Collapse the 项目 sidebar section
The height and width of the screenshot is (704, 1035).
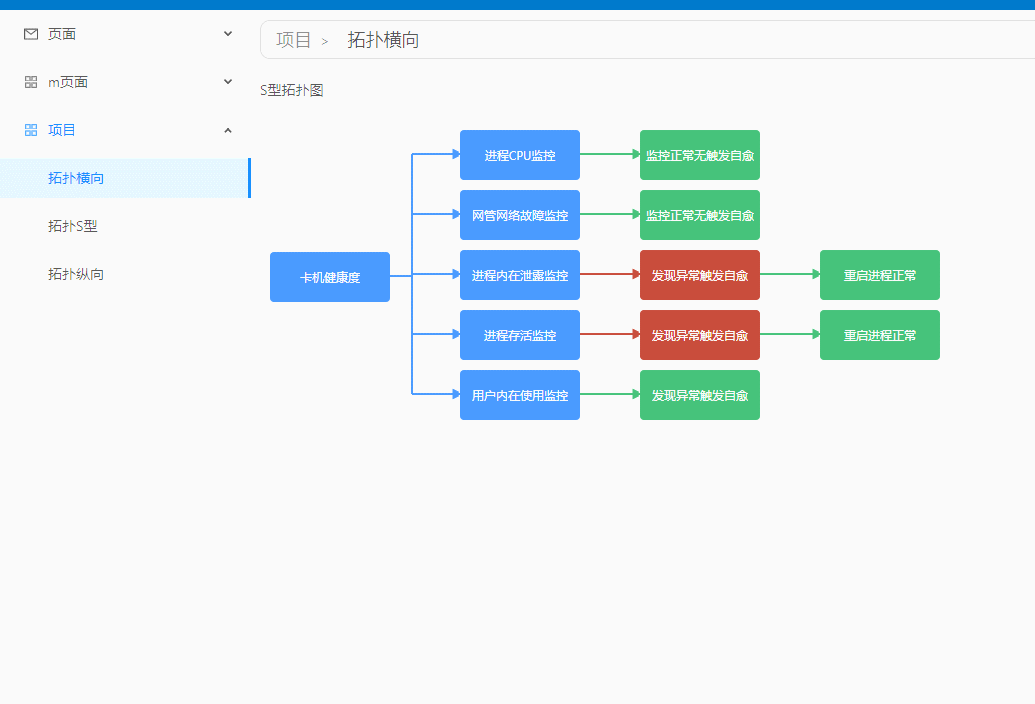tap(228, 129)
